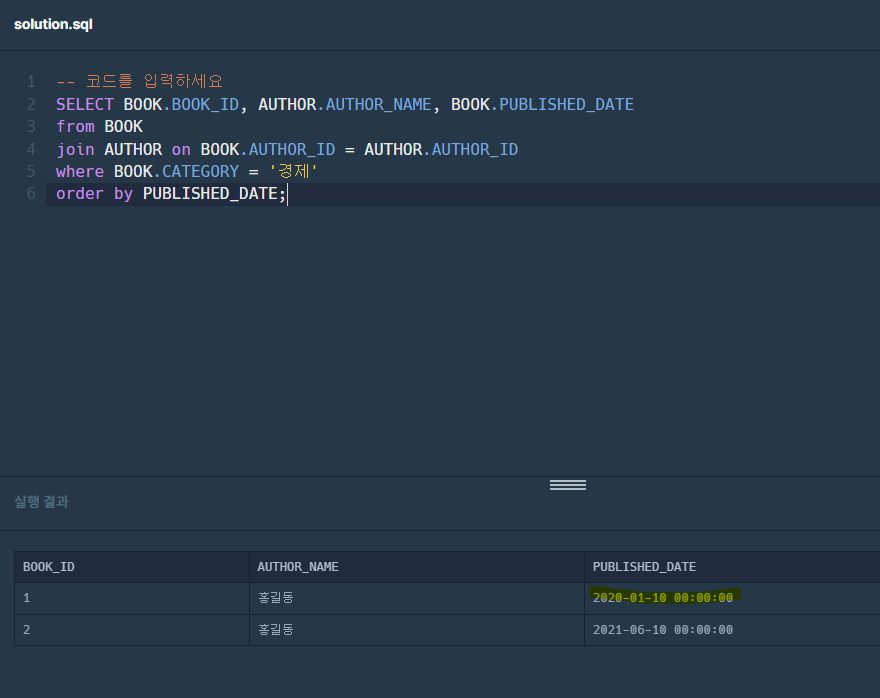
Task: Click BOOK.CATEGORY in the where clause
Action: pos(176,172)
